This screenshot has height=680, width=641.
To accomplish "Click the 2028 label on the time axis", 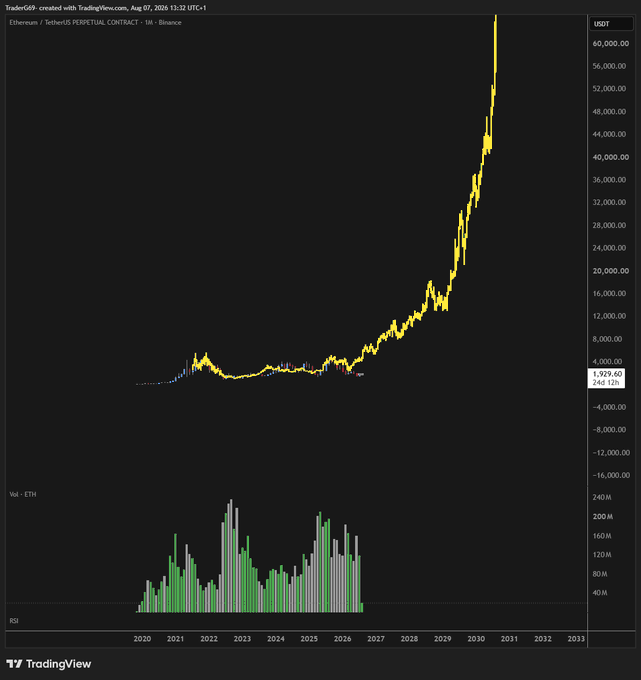I will click(409, 639).
